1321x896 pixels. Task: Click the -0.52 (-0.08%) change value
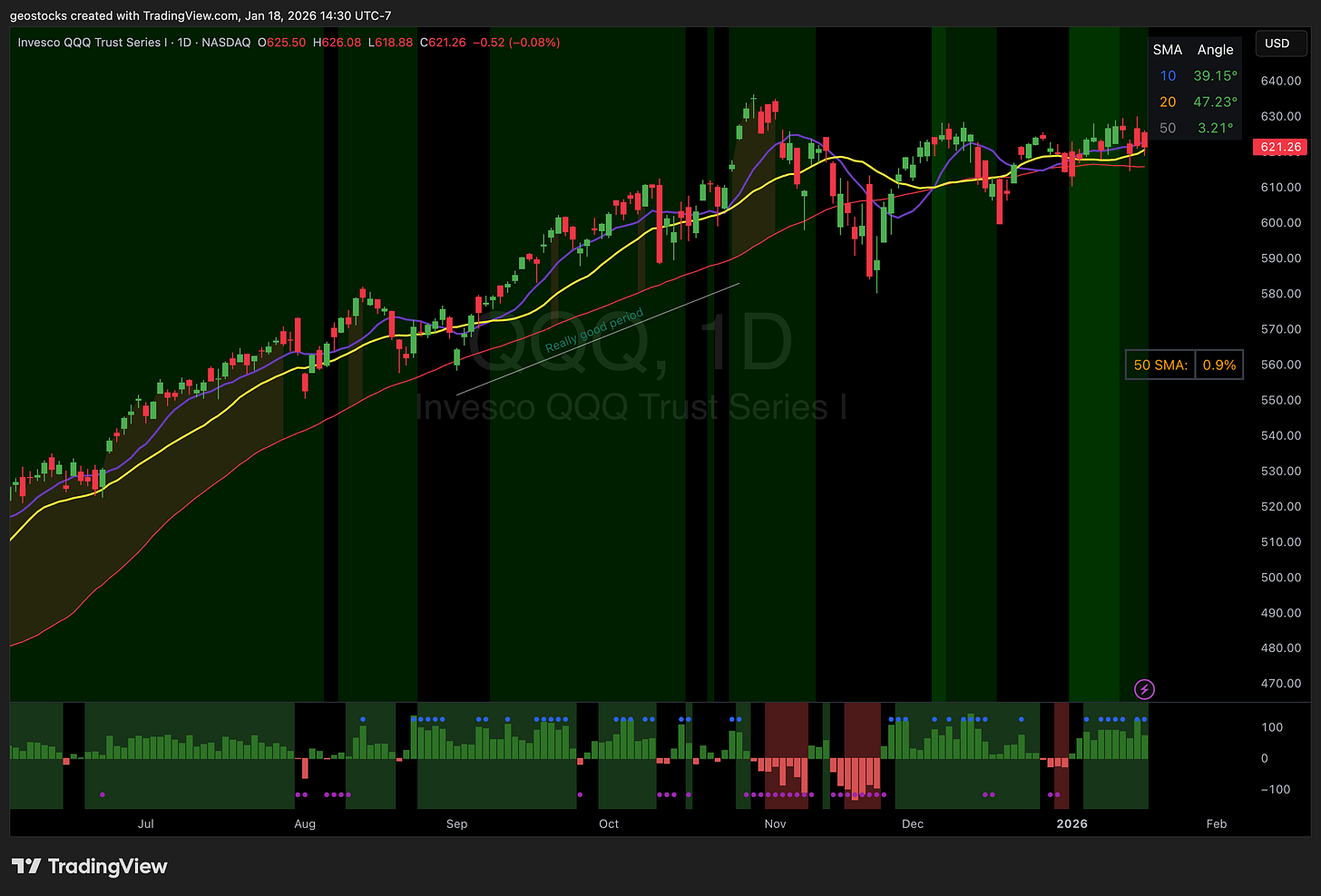[x=516, y=43]
